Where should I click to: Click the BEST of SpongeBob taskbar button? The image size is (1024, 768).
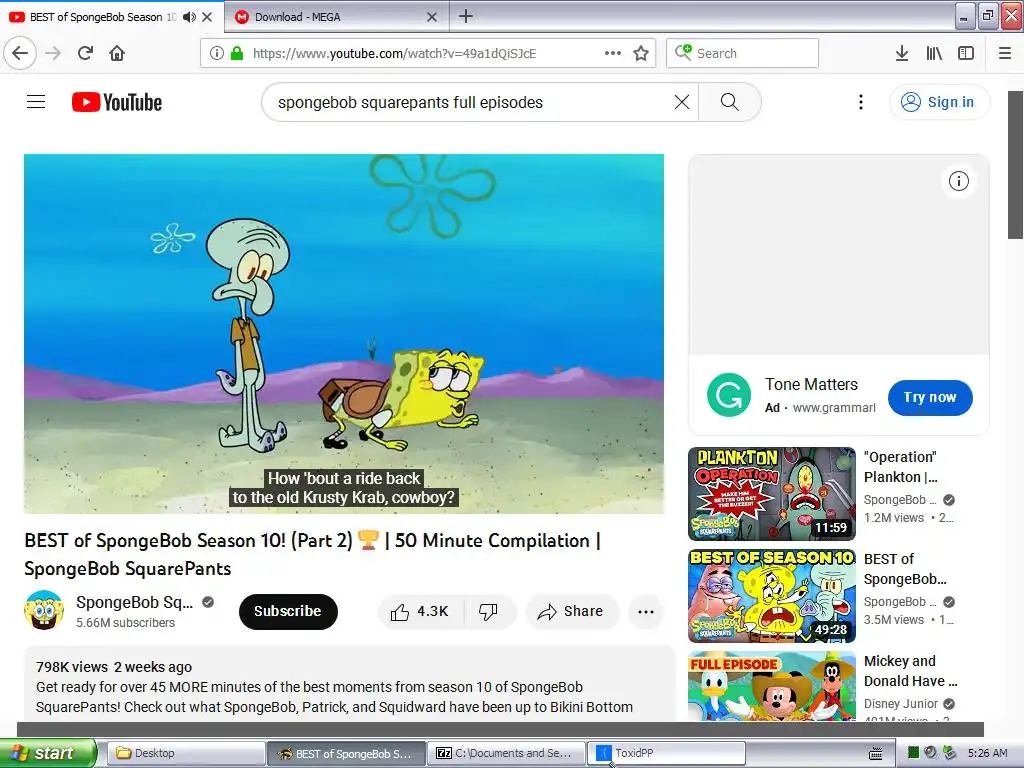(346, 753)
